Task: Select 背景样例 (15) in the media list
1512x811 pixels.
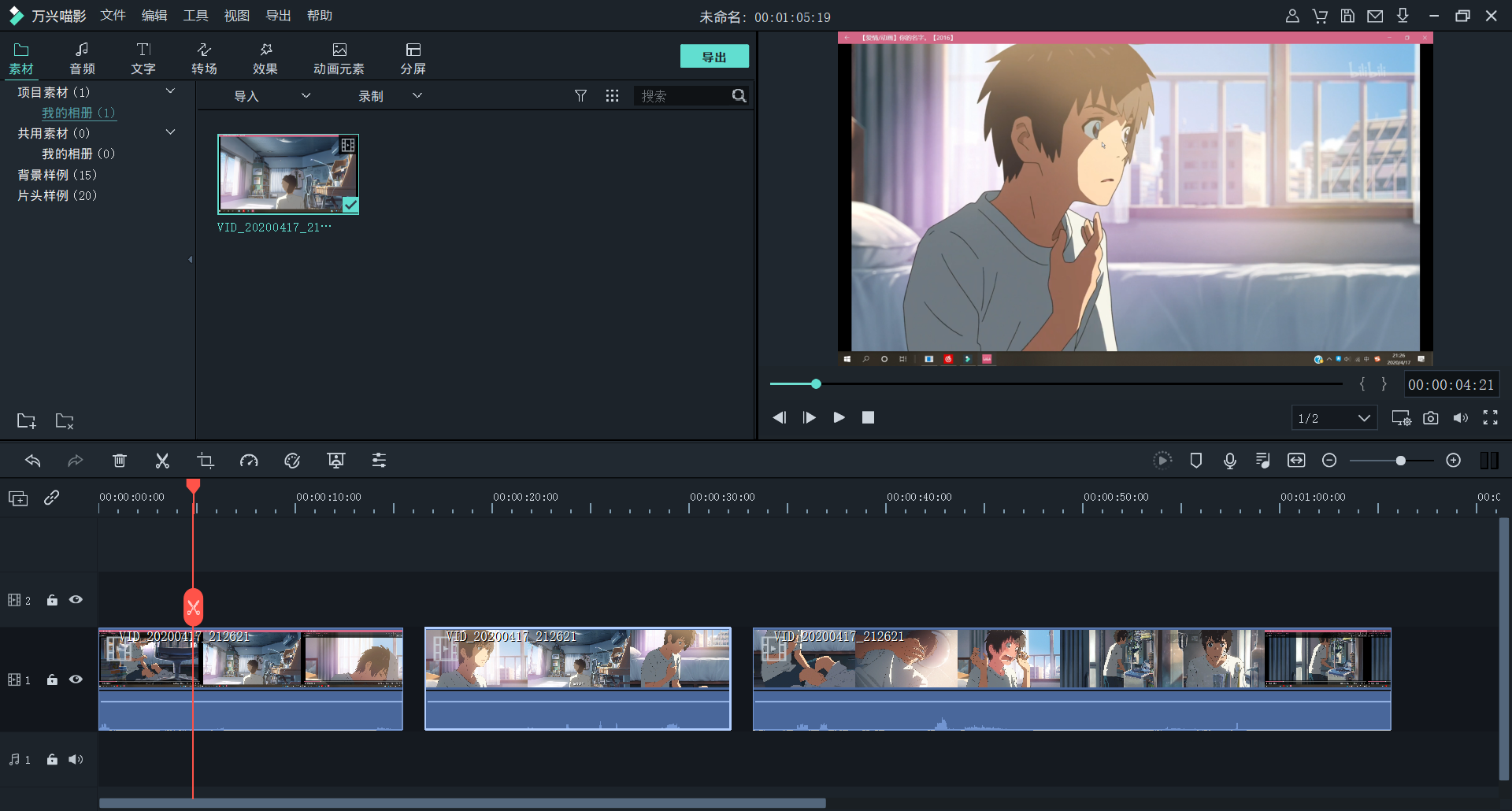Action: point(57,175)
